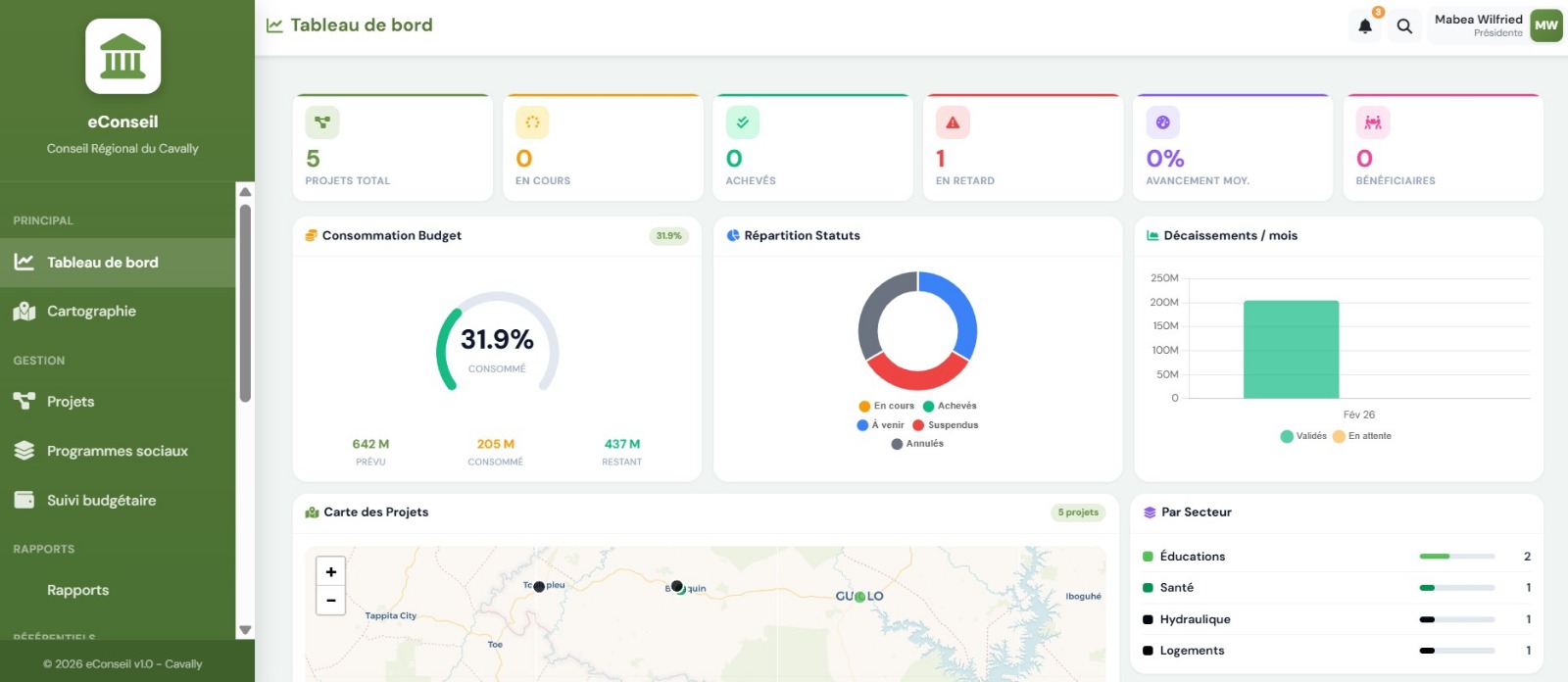Toggle the En cours legend in status chart
This screenshot has height=682, width=1568.
point(886,406)
